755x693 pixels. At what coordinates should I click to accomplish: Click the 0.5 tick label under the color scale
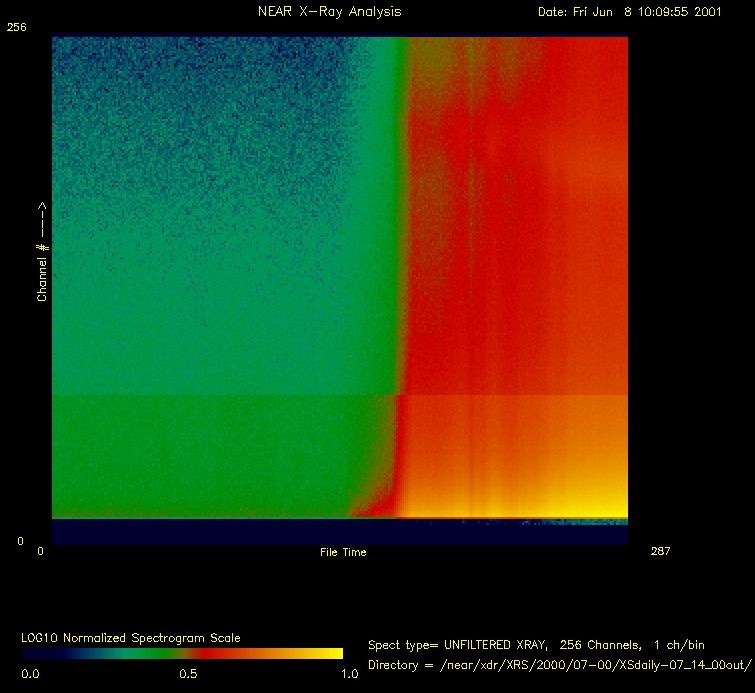coord(189,674)
